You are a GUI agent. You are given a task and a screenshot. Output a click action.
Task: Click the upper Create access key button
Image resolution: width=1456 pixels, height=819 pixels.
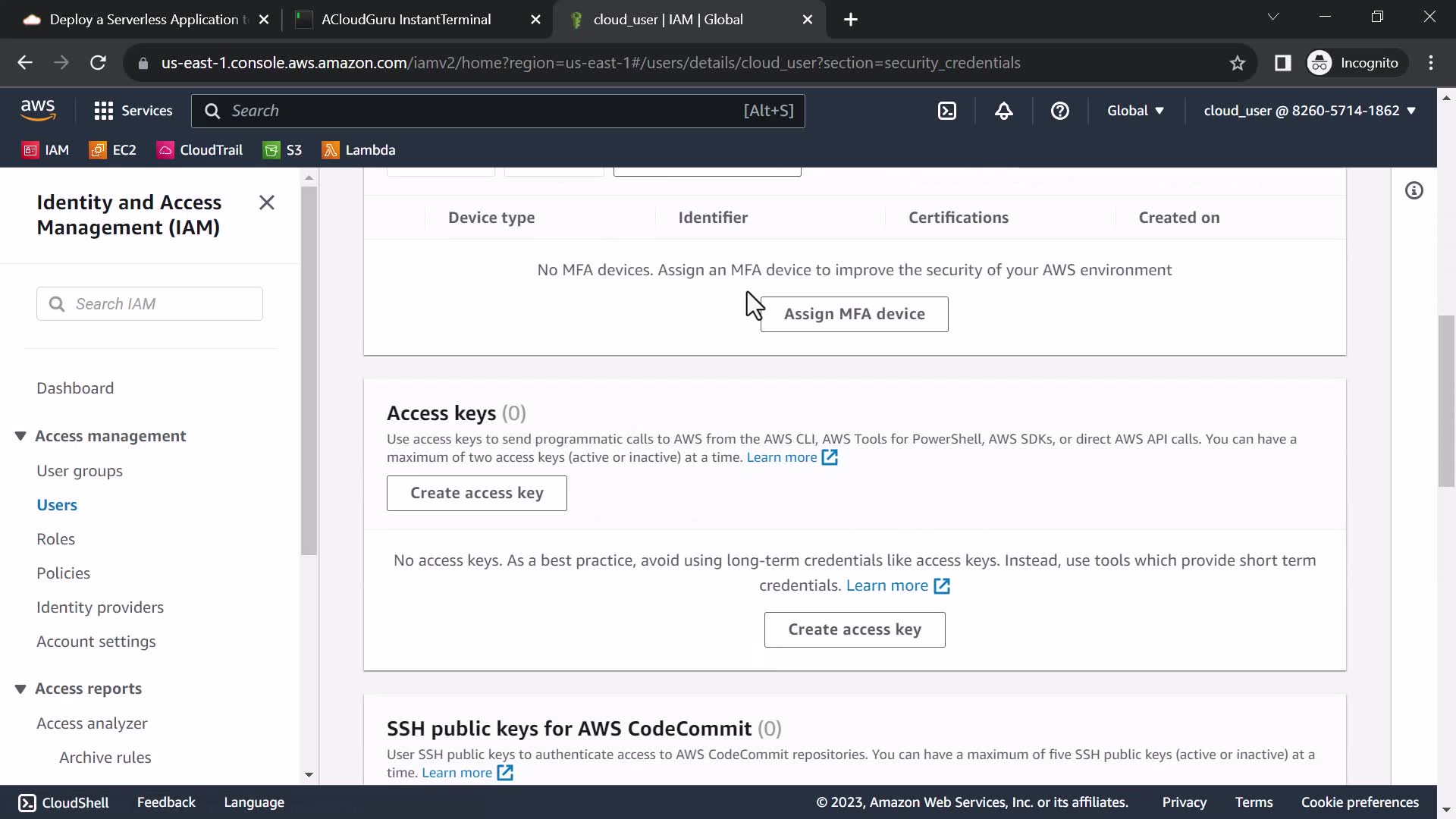(476, 493)
